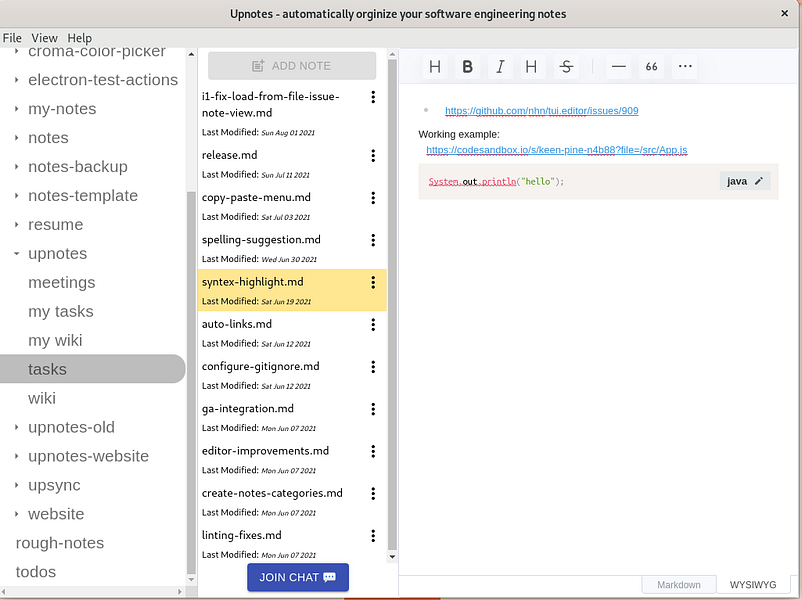Viewport: 802px width, 600px height.
Task: Open the auto-links.md note
Action: (x=292, y=333)
